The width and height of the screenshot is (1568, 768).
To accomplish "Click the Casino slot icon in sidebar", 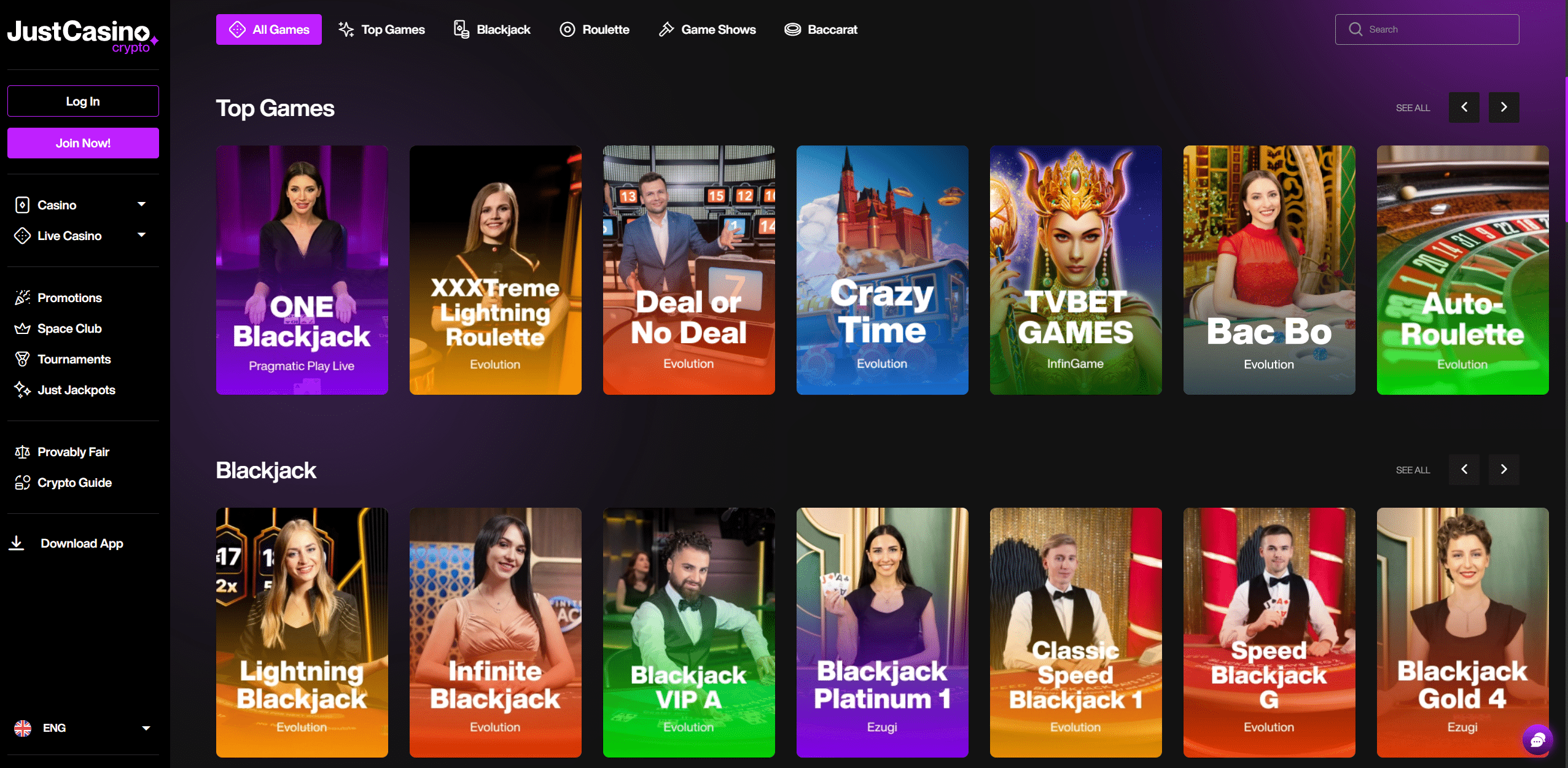I will [x=22, y=205].
